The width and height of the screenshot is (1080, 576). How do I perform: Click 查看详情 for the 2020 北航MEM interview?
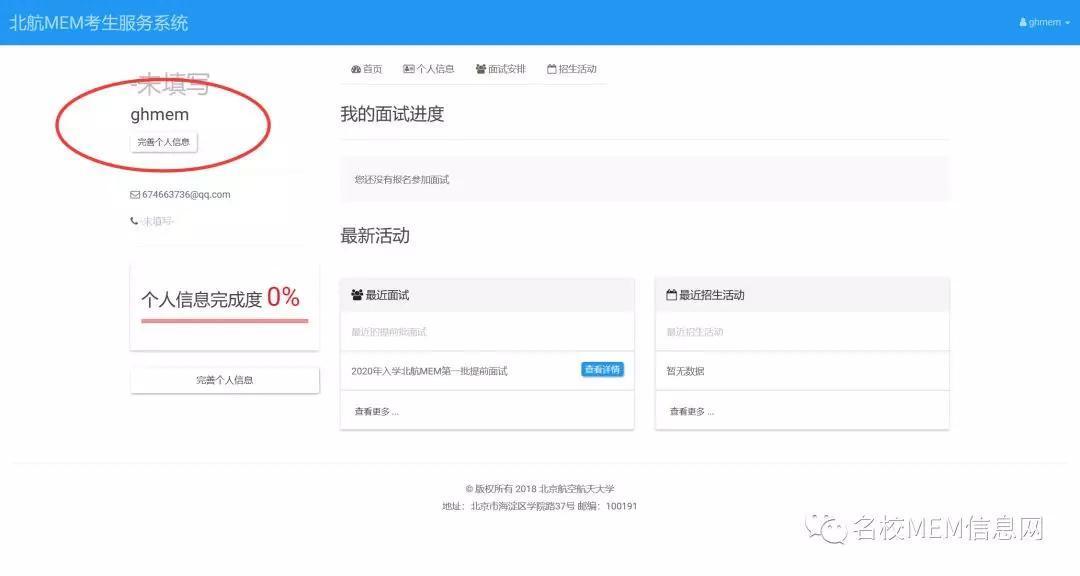[x=601, y=369]
